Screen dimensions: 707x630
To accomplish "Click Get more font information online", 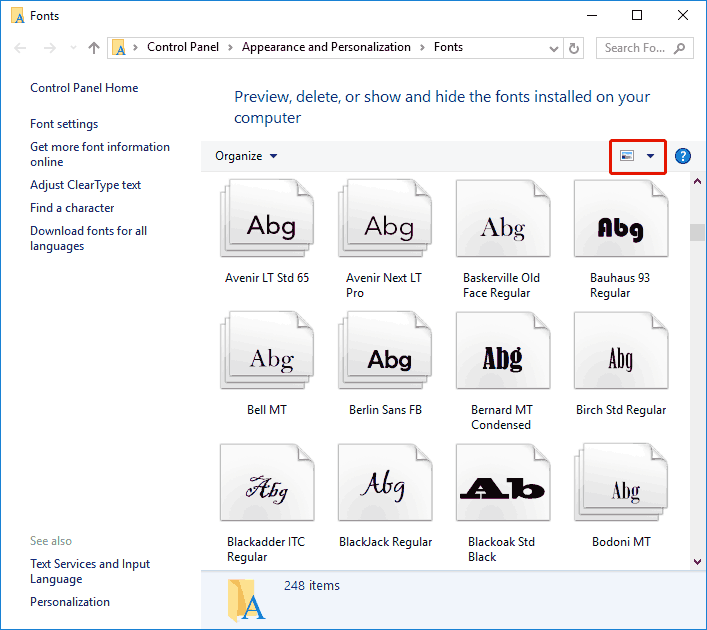I will coord(100,154).
